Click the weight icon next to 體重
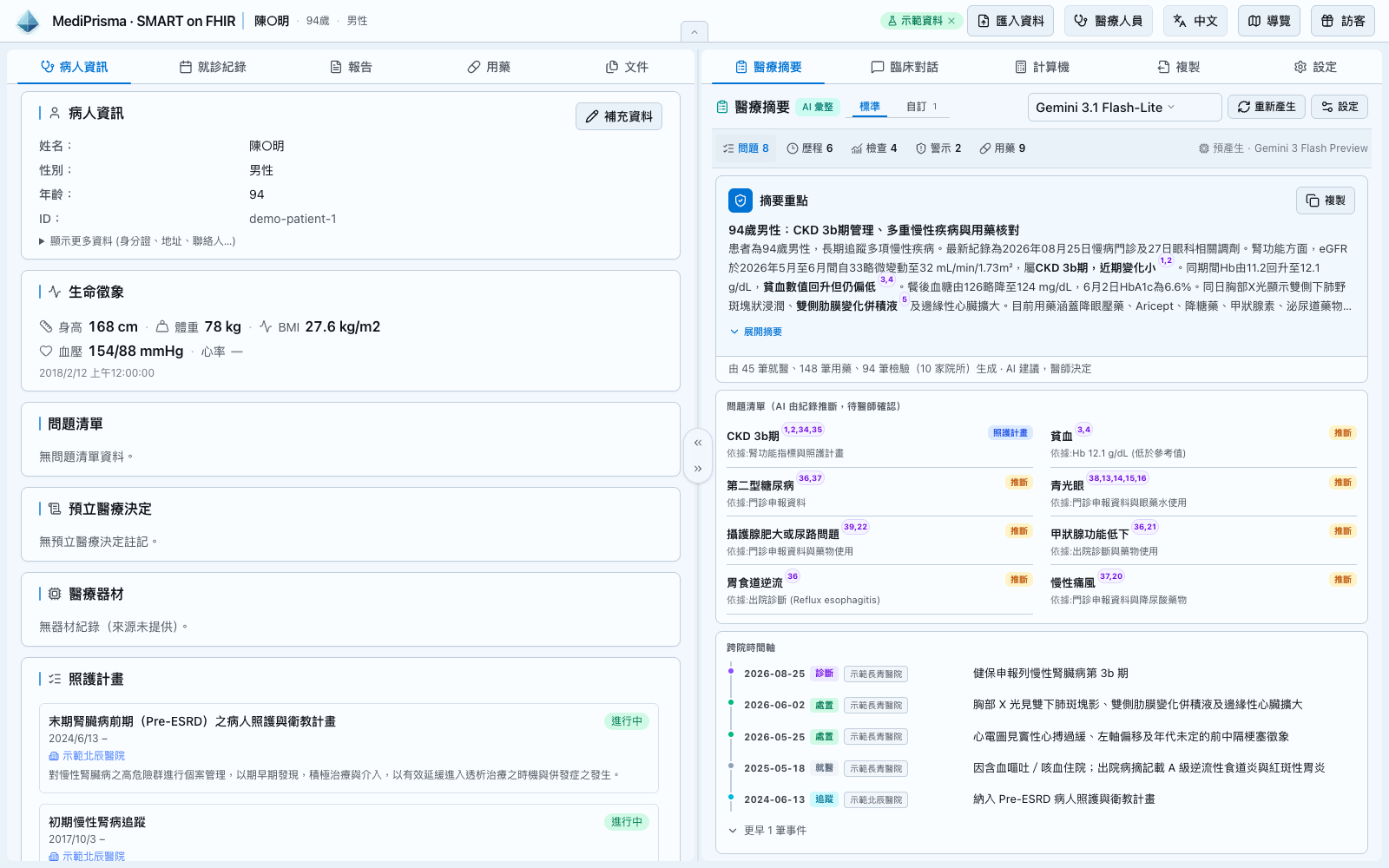The height and width of the screenshot is (868, 1389). (162, 326)
